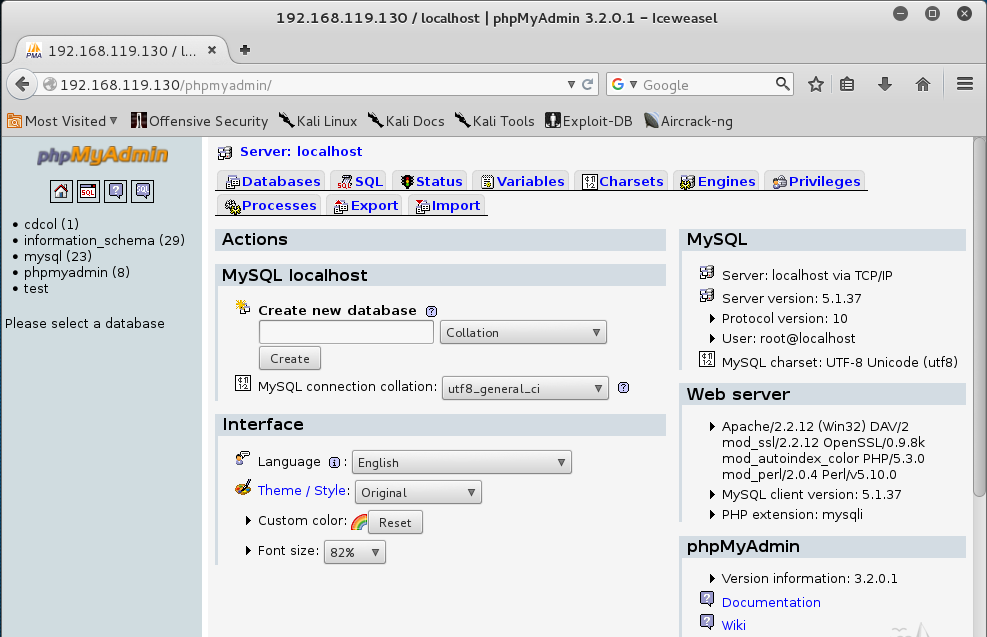The width and height of the screenshot is (987, 637).
Task: Open phpMyAdmin documentation icon in sidebar
Action: (116, 191)
